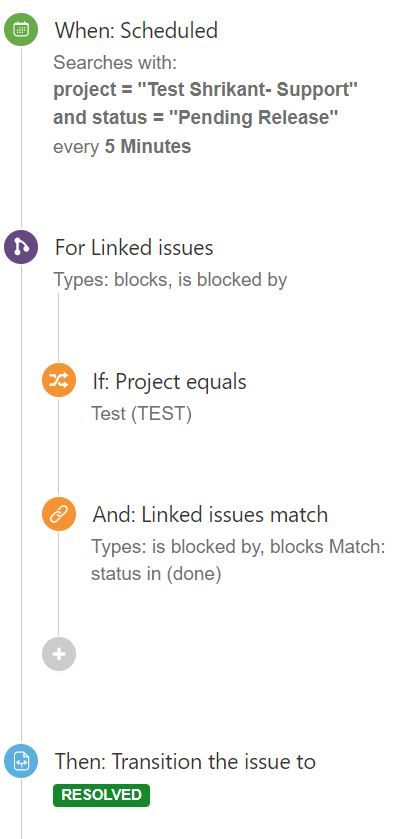This screenshot has width=407, height=839.
Task: Select the purple Linked issues branch icon
Action: tap(21, 247)
